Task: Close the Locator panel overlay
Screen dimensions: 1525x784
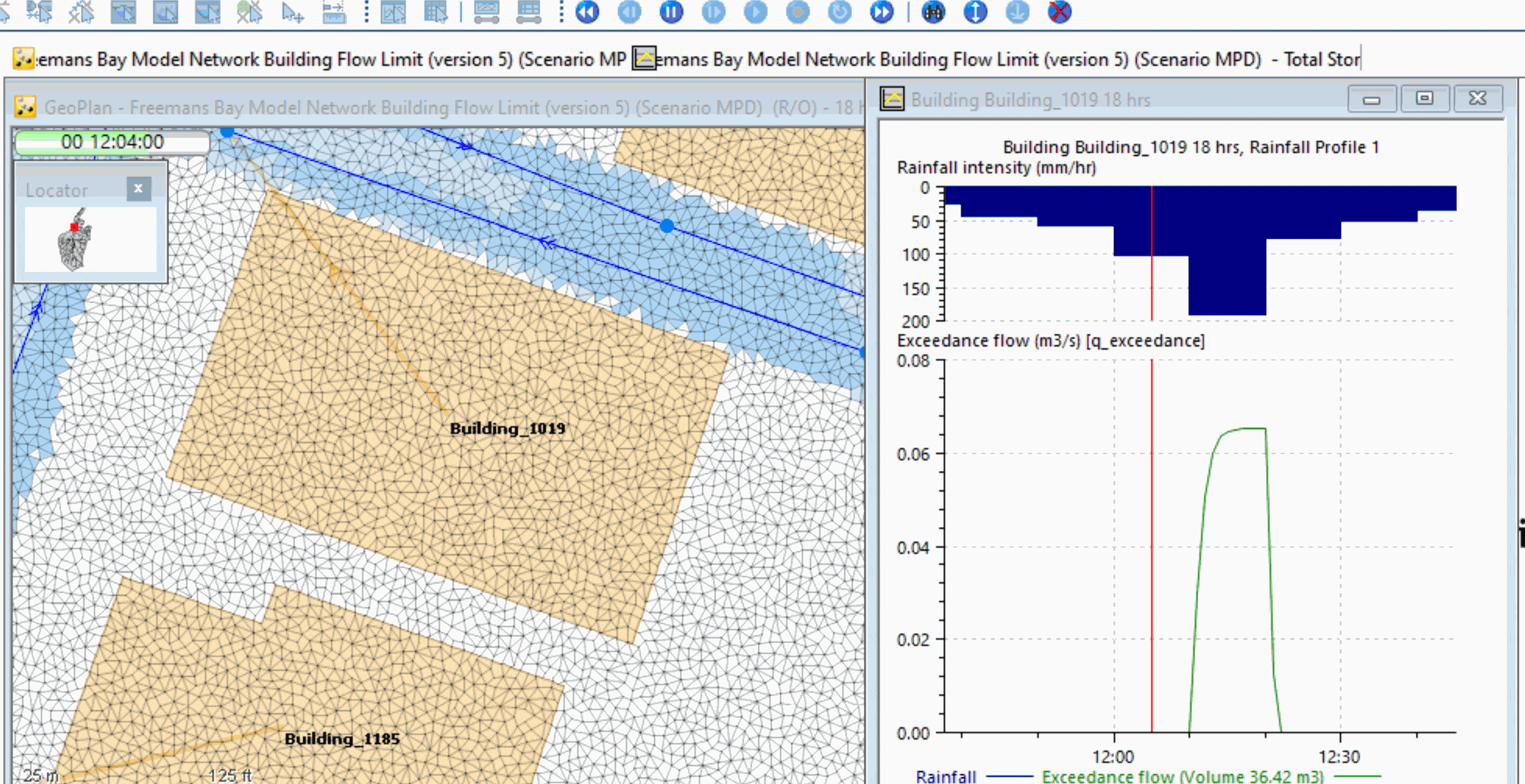Action: (x=140, y=188)
